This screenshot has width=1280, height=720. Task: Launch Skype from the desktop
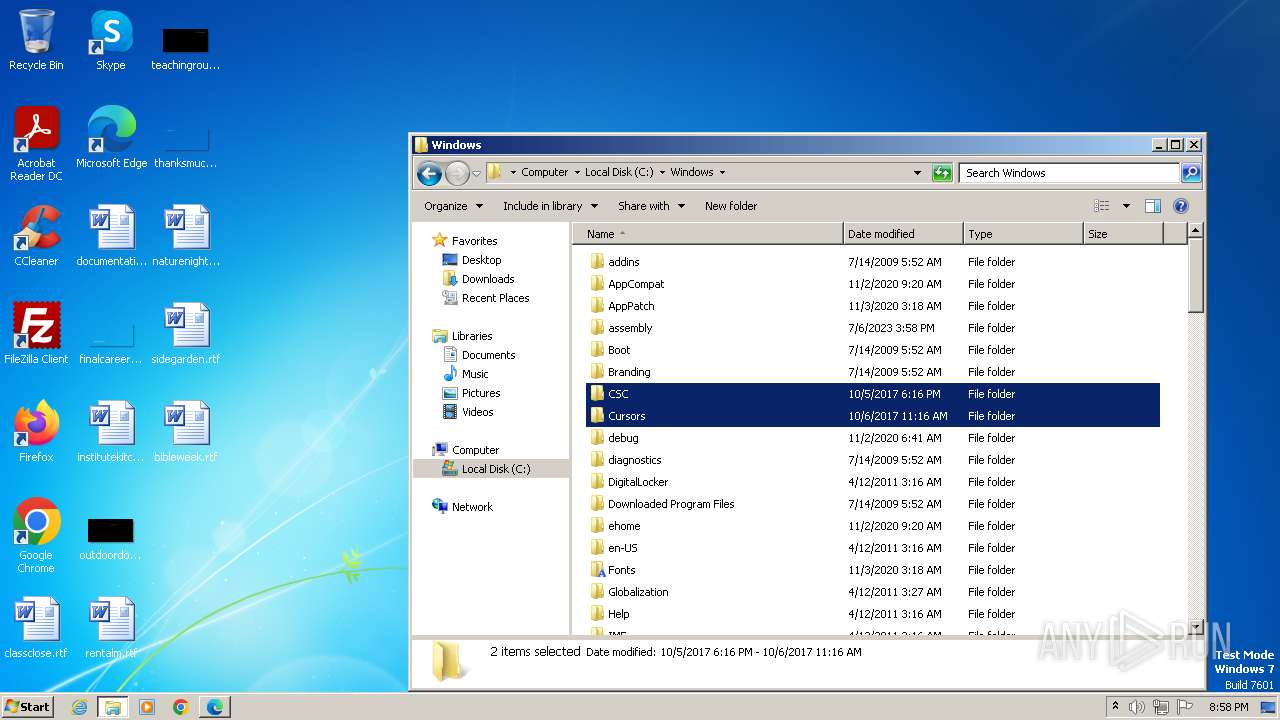pyautogui.click(x=111, y=40)
